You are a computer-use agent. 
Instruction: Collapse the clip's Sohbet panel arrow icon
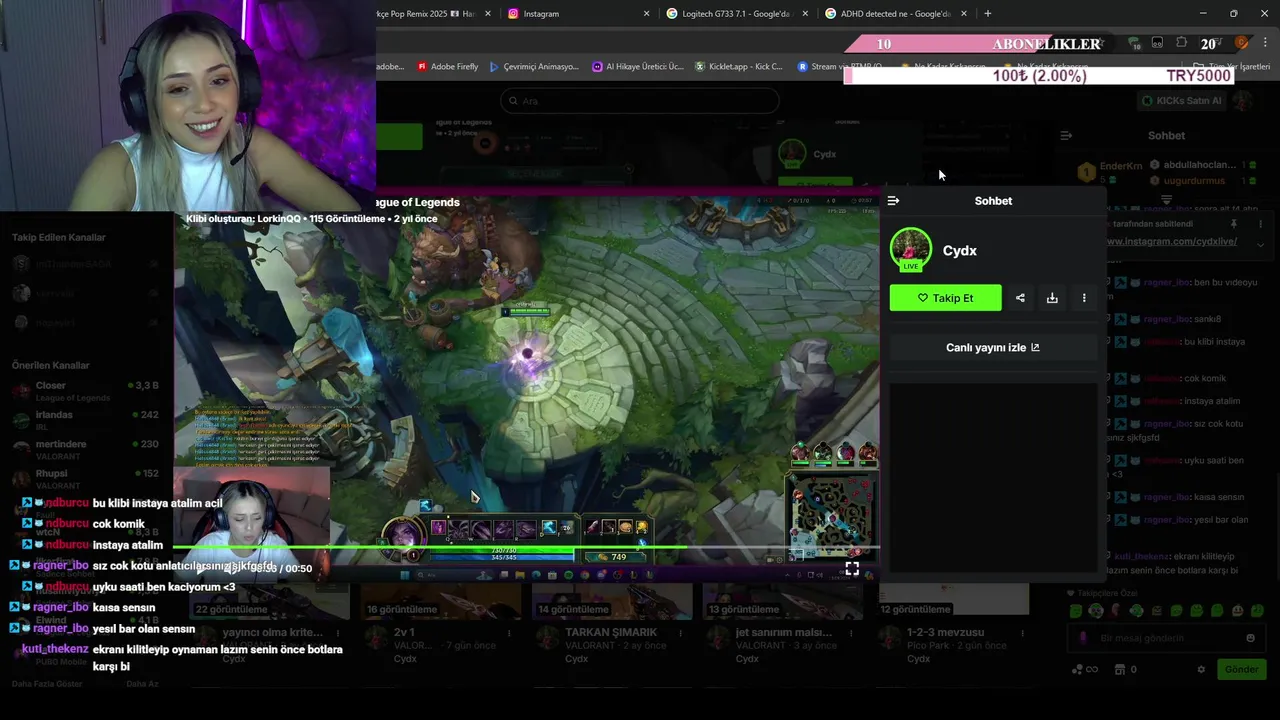click(x=893, y=201)
